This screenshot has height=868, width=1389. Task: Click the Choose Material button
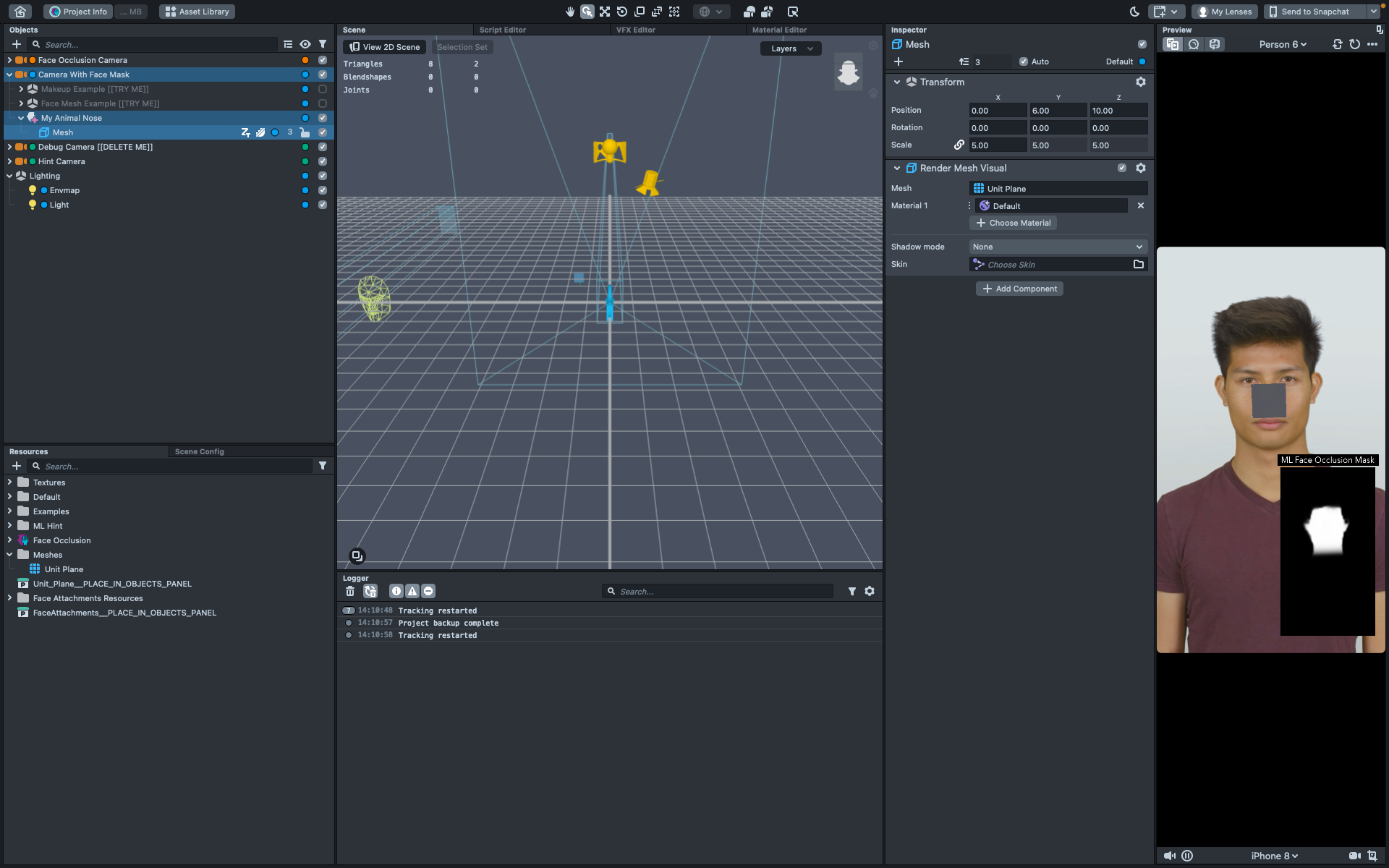pos(1013,223)
